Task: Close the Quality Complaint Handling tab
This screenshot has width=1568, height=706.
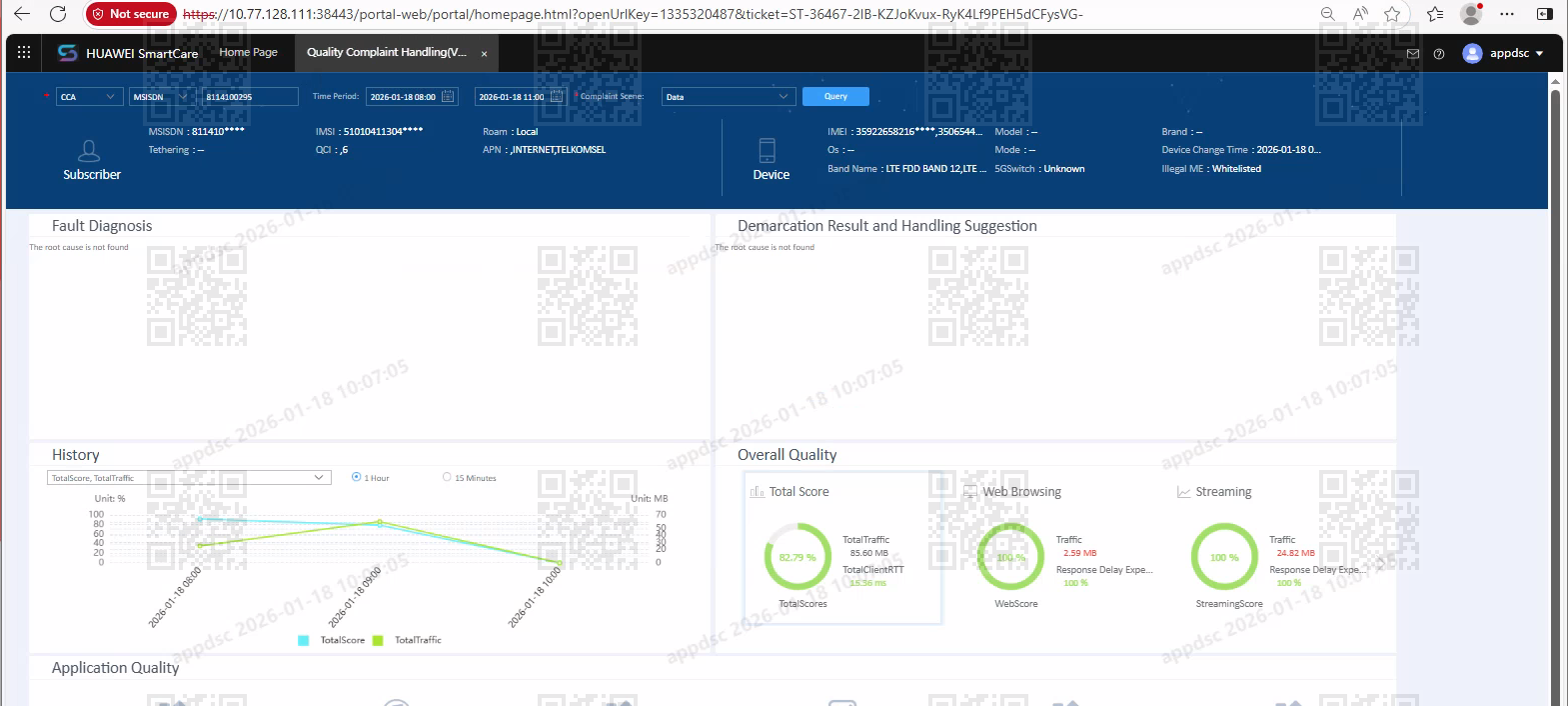Action: (484, 54)
